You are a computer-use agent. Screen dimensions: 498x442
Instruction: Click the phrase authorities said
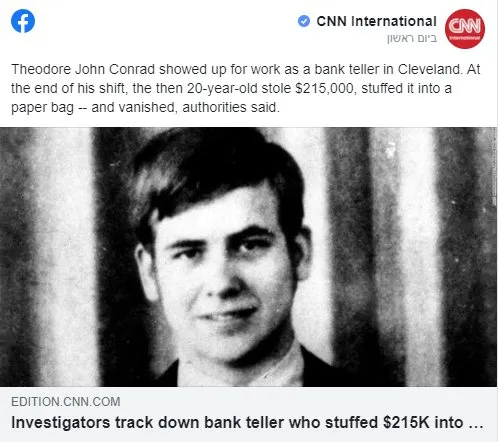[x=230, y=107]
